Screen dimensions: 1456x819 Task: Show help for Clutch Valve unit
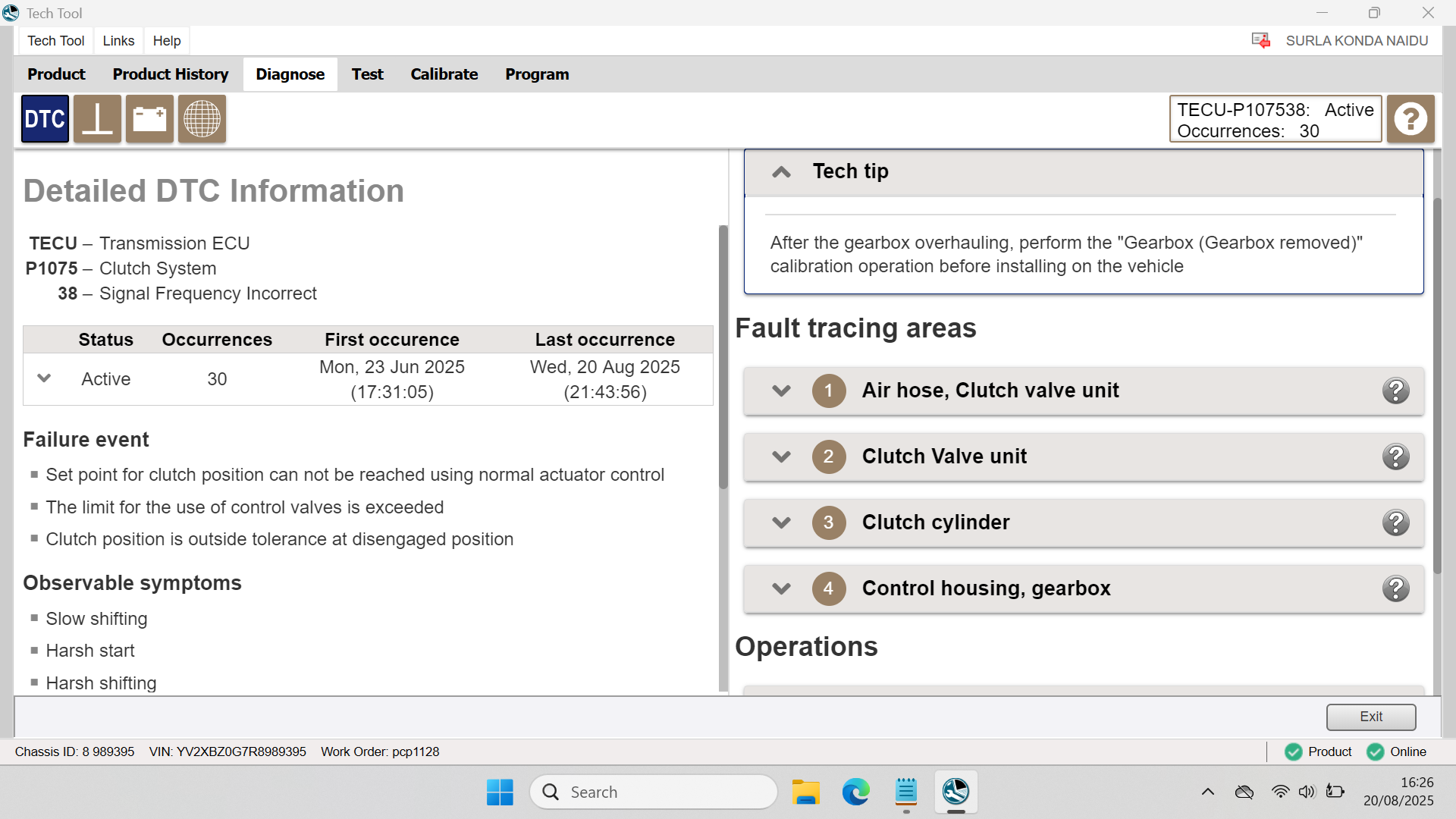pos(1395,457)
